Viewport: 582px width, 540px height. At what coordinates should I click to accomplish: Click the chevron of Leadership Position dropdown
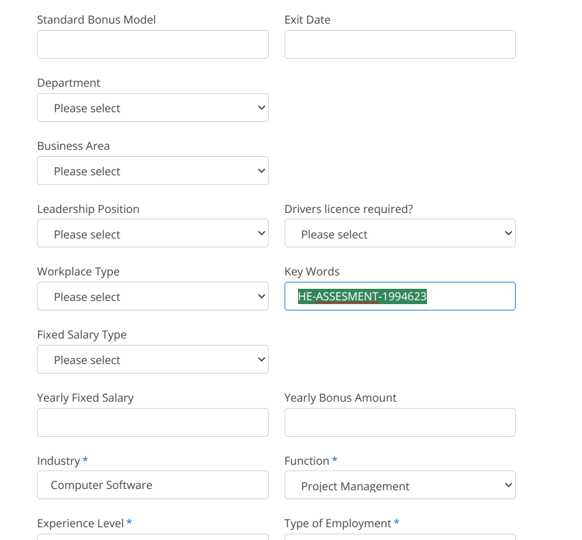tap(261, 233)
